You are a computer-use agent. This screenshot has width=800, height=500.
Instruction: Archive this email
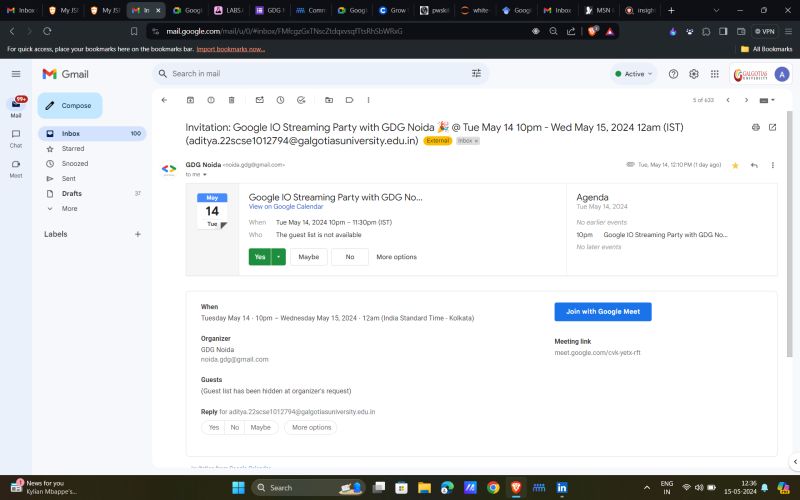point(190,100)
